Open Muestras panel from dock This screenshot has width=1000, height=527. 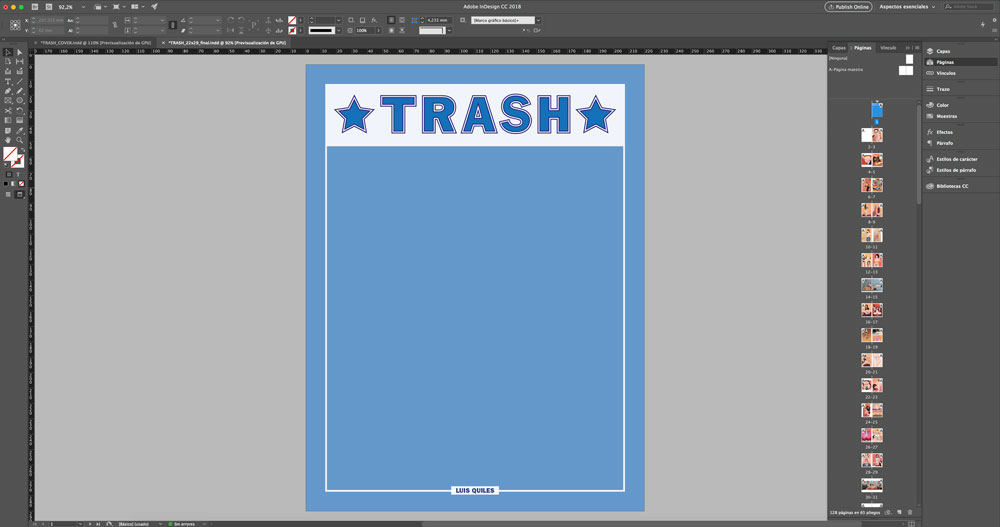tap(946, 116)
